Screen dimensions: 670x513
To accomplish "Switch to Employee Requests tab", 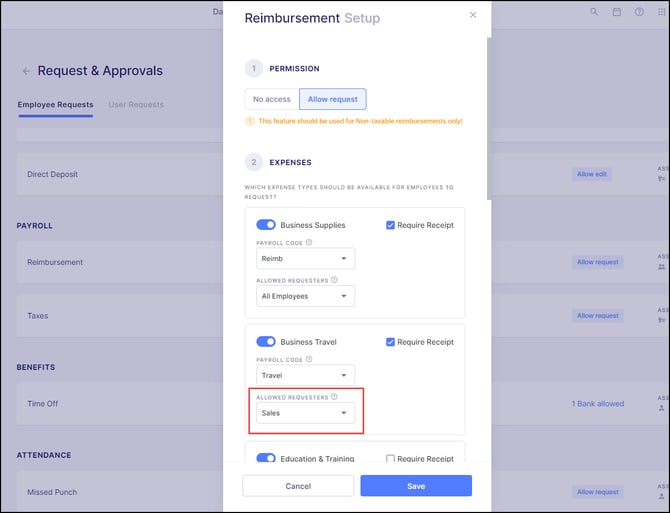I will click(x=55, y=105).
